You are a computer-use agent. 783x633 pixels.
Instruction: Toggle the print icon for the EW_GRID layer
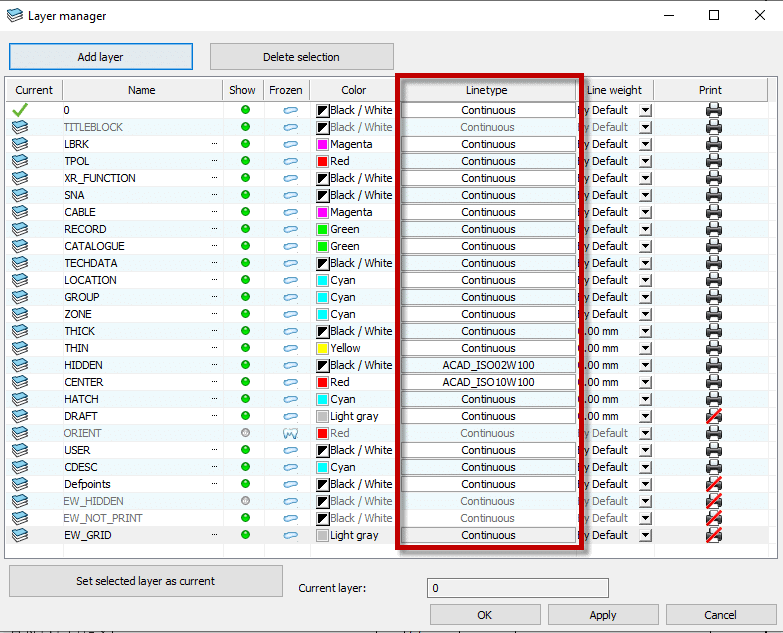pyautogui.click(x=714, y=535)
